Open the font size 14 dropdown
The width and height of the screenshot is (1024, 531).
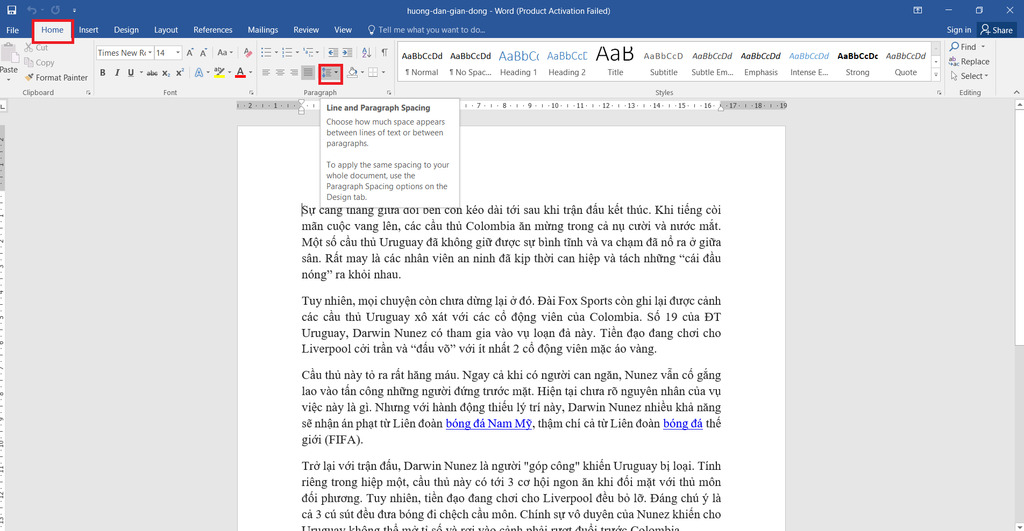coord(178,53)
